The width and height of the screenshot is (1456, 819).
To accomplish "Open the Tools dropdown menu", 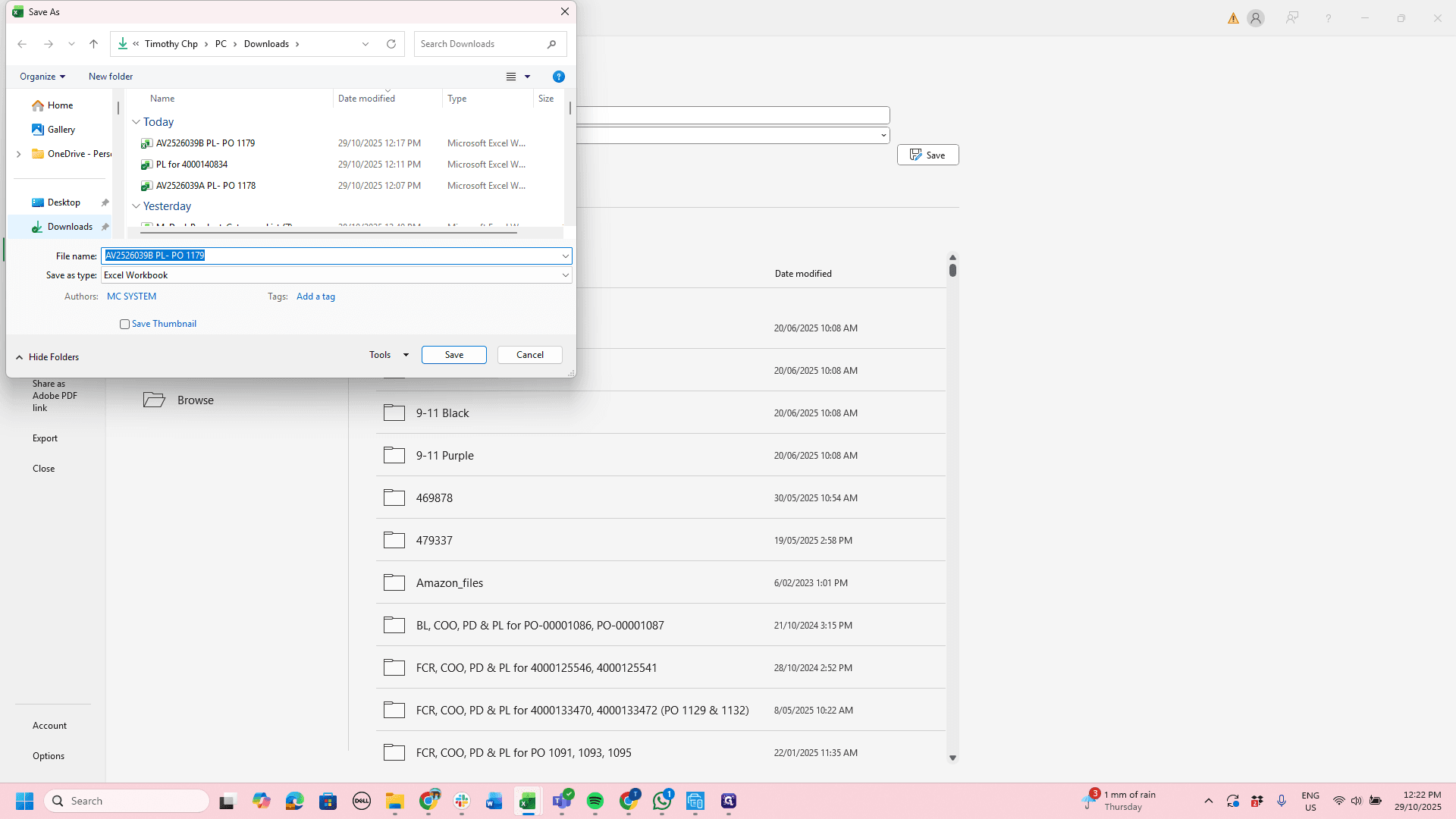I will (389, 355).
